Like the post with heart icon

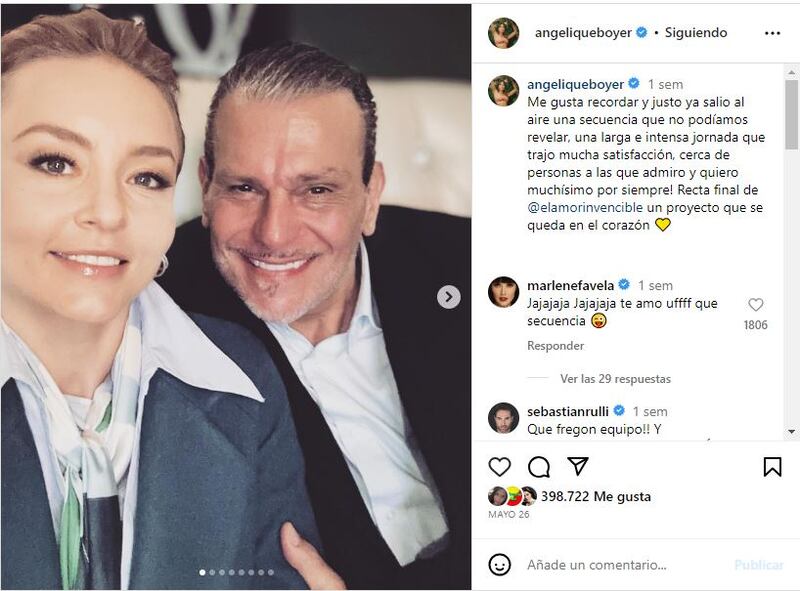pos(499,467)
